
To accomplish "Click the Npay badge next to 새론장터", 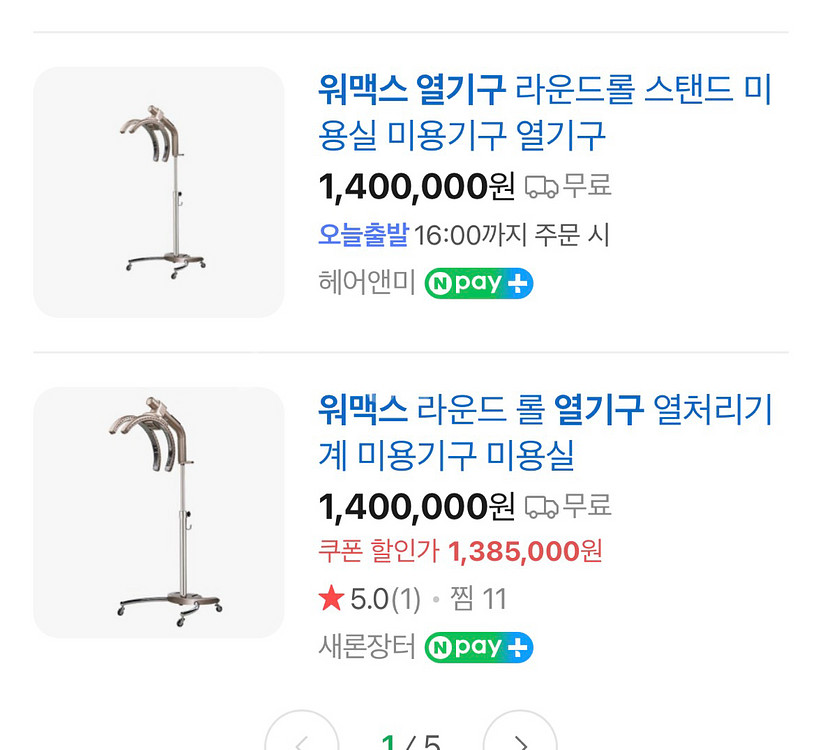I will [479, 647].
